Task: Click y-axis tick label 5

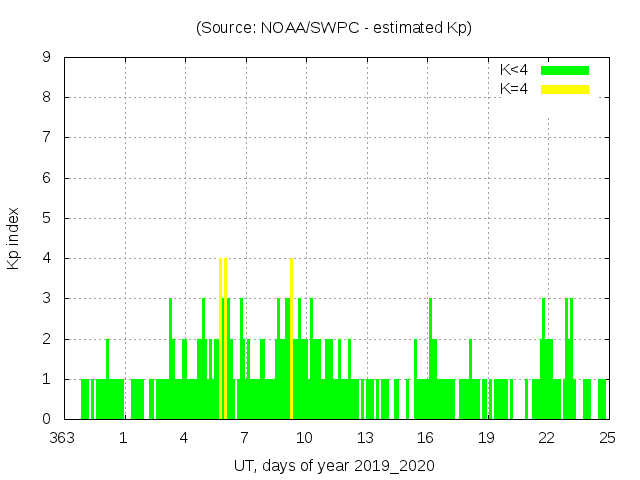Action: tap(47, 218)
